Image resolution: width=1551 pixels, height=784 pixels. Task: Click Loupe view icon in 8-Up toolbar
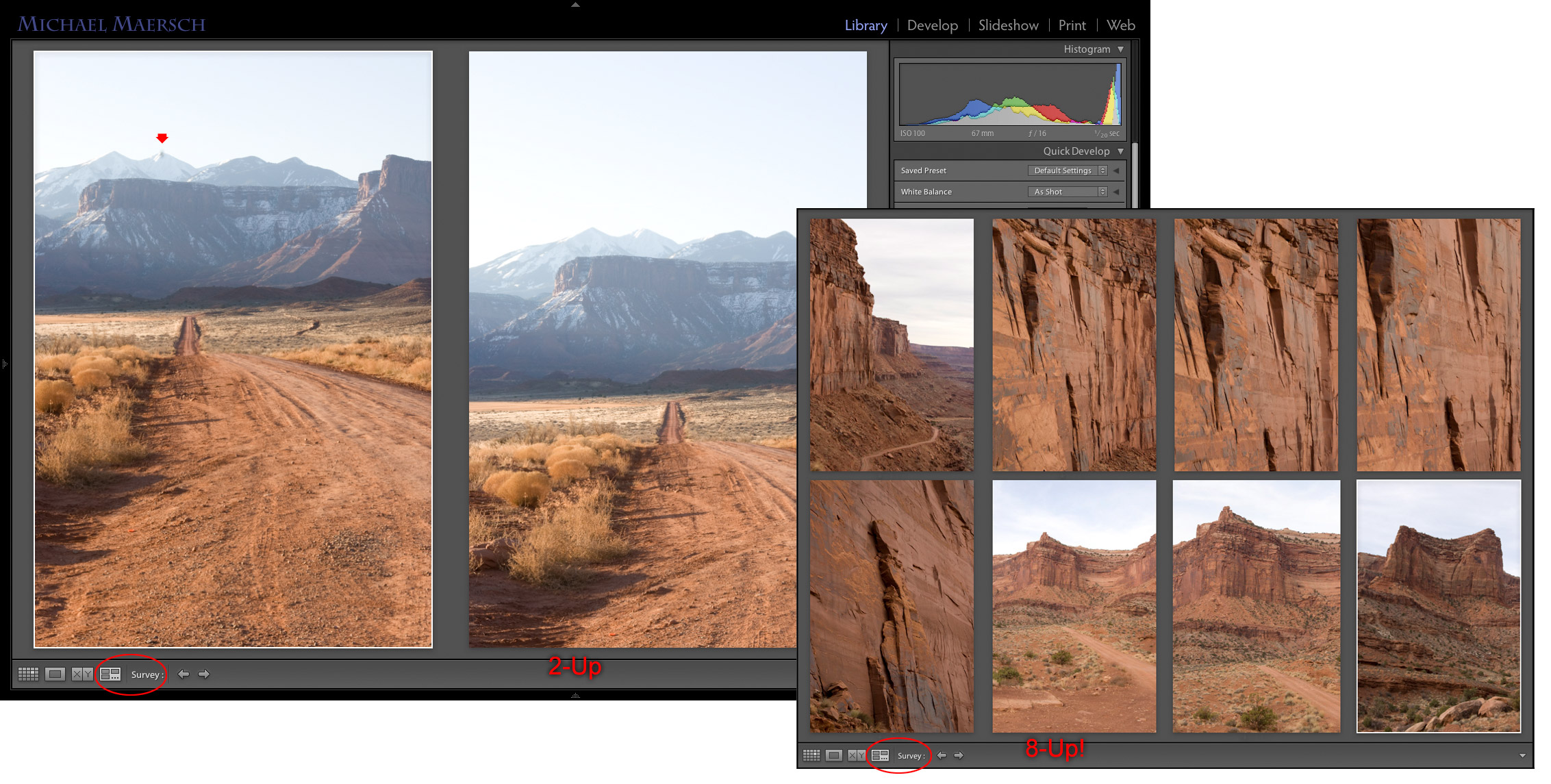(x=833, y=755)
